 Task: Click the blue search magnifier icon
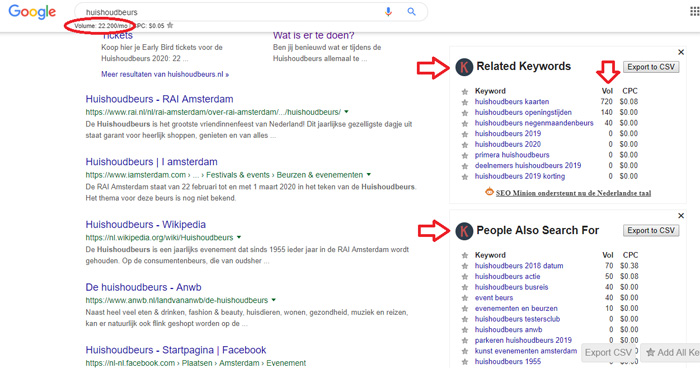point(411,12)
